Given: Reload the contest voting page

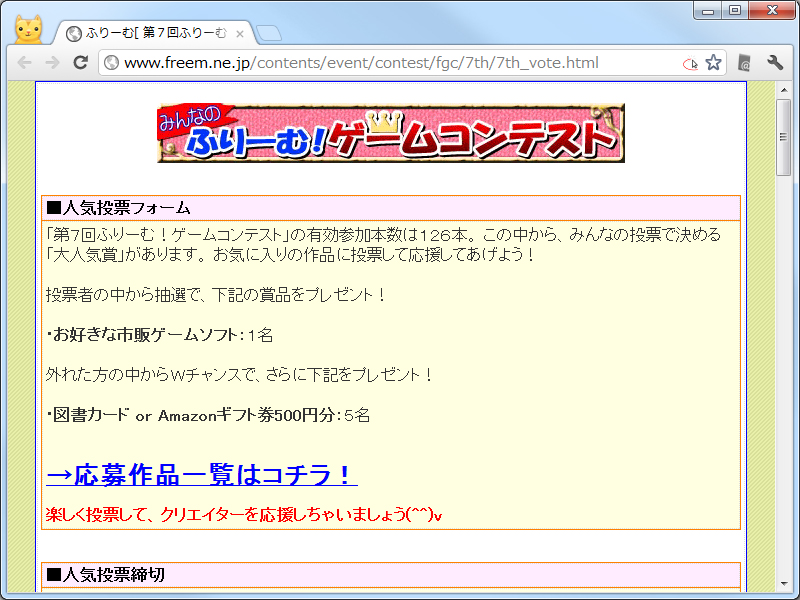Looking at the screenshot, I should click(80, 62).
